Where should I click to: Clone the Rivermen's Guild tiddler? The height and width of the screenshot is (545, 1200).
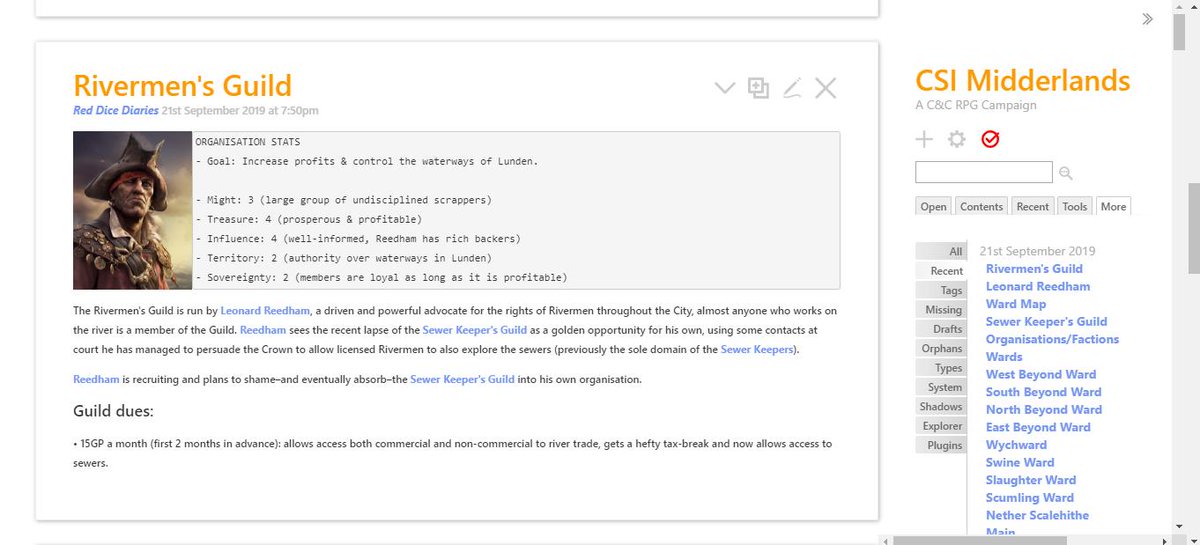758,88
